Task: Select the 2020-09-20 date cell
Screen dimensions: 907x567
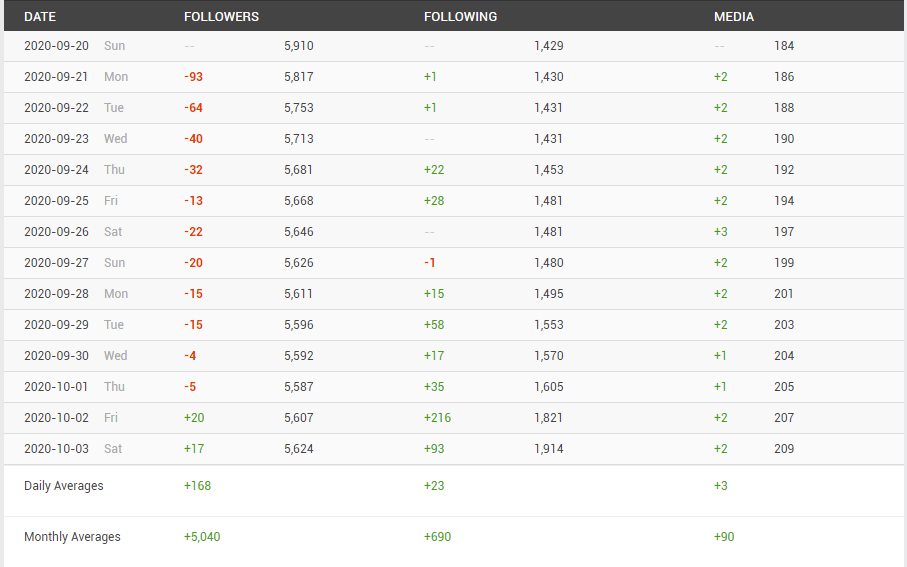Action: [56, 46]
